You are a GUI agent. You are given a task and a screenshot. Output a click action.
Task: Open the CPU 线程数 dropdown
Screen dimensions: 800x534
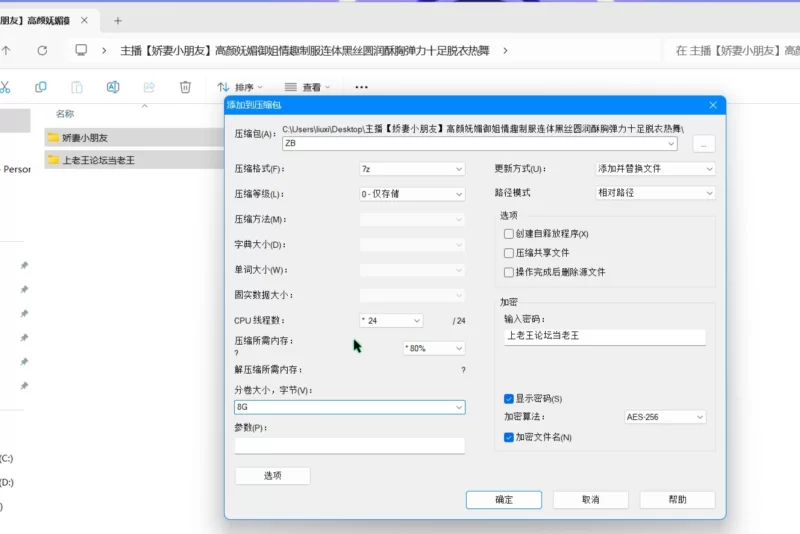pyautogui.click(x=391, y=320)
